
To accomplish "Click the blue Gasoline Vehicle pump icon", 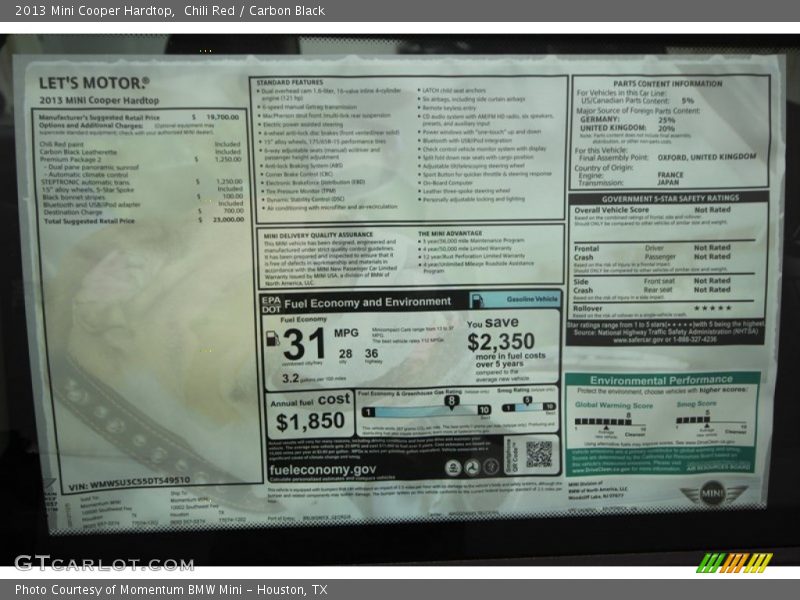I will click(477, 300).
